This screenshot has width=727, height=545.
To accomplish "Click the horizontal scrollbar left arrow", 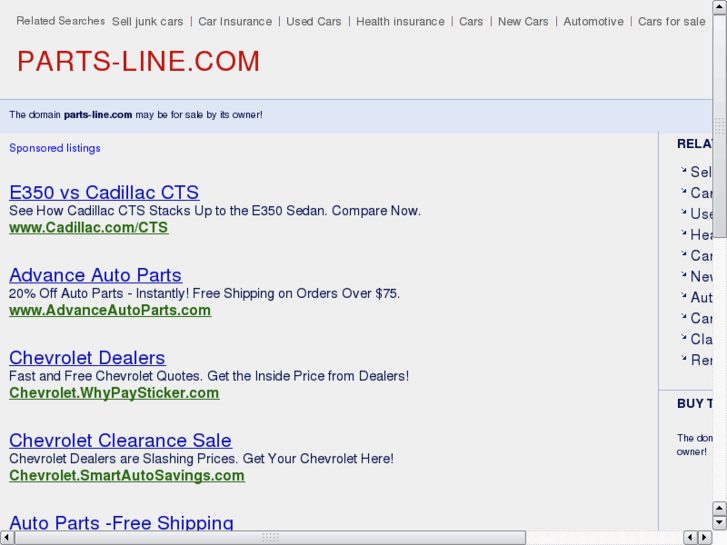I will coord(6,537).
